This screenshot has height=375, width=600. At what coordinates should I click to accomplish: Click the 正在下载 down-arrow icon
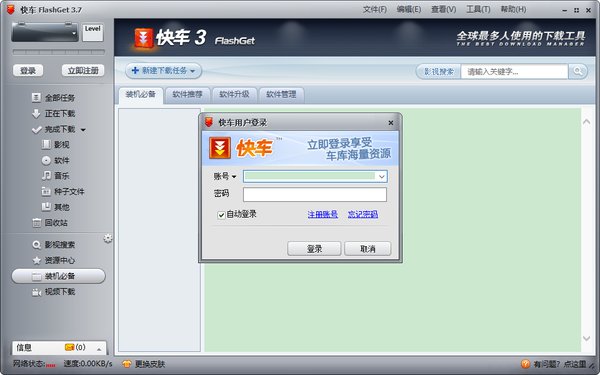(x=36, y=114)
